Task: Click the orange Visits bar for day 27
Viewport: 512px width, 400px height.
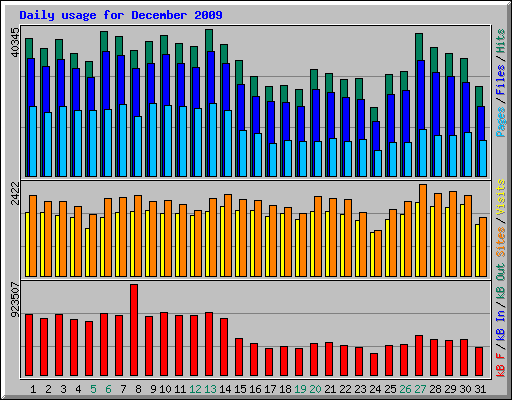Action: 423,230
